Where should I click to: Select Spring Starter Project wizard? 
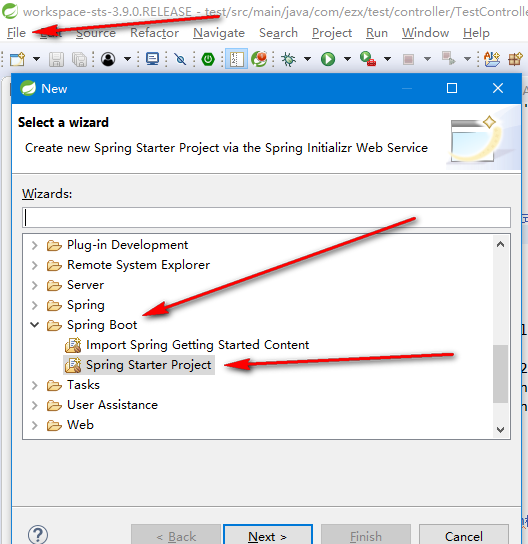coord(148,365)
